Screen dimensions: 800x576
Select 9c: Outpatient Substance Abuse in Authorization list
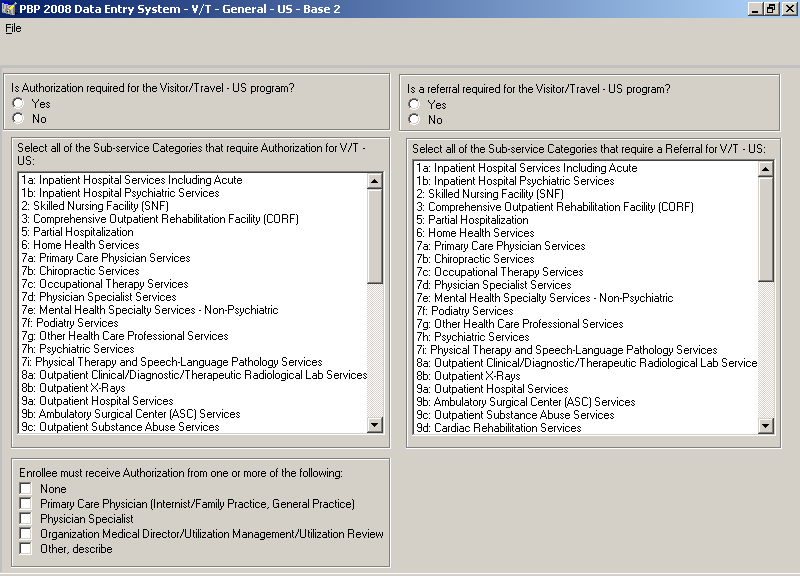click(x=193, y=427)
